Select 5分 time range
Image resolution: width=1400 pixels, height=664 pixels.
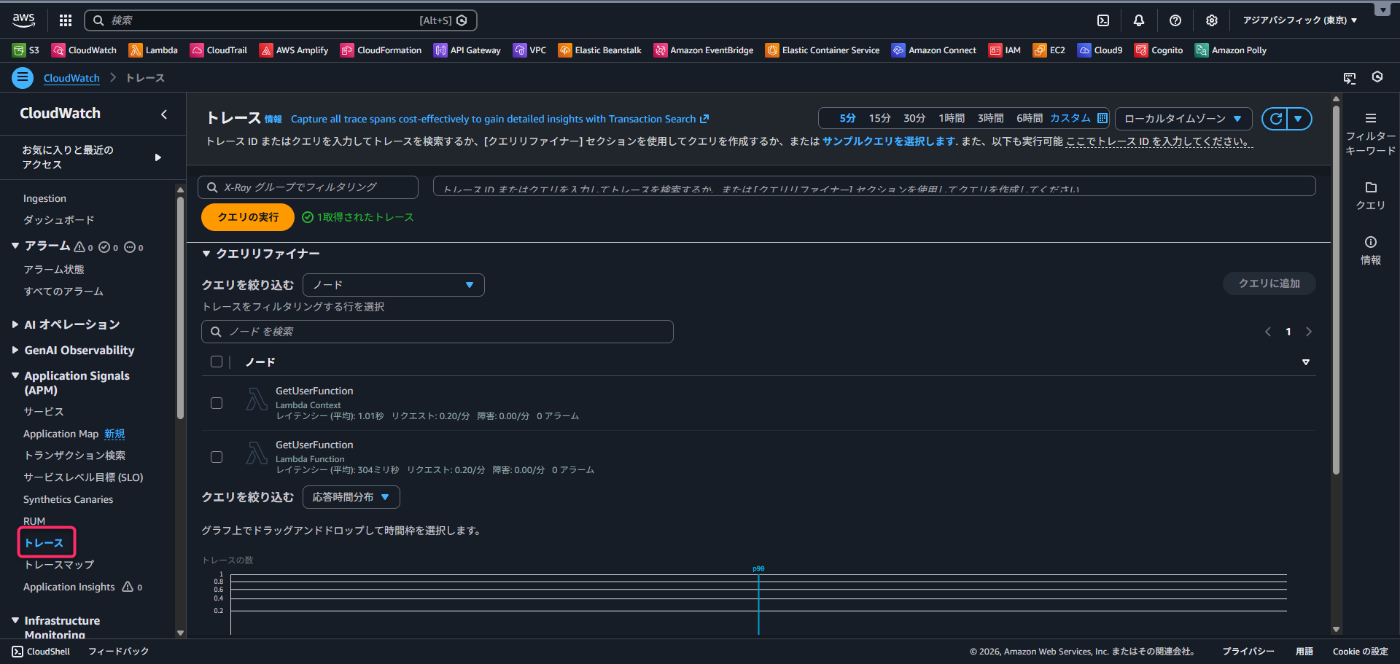tap(847, 118)
